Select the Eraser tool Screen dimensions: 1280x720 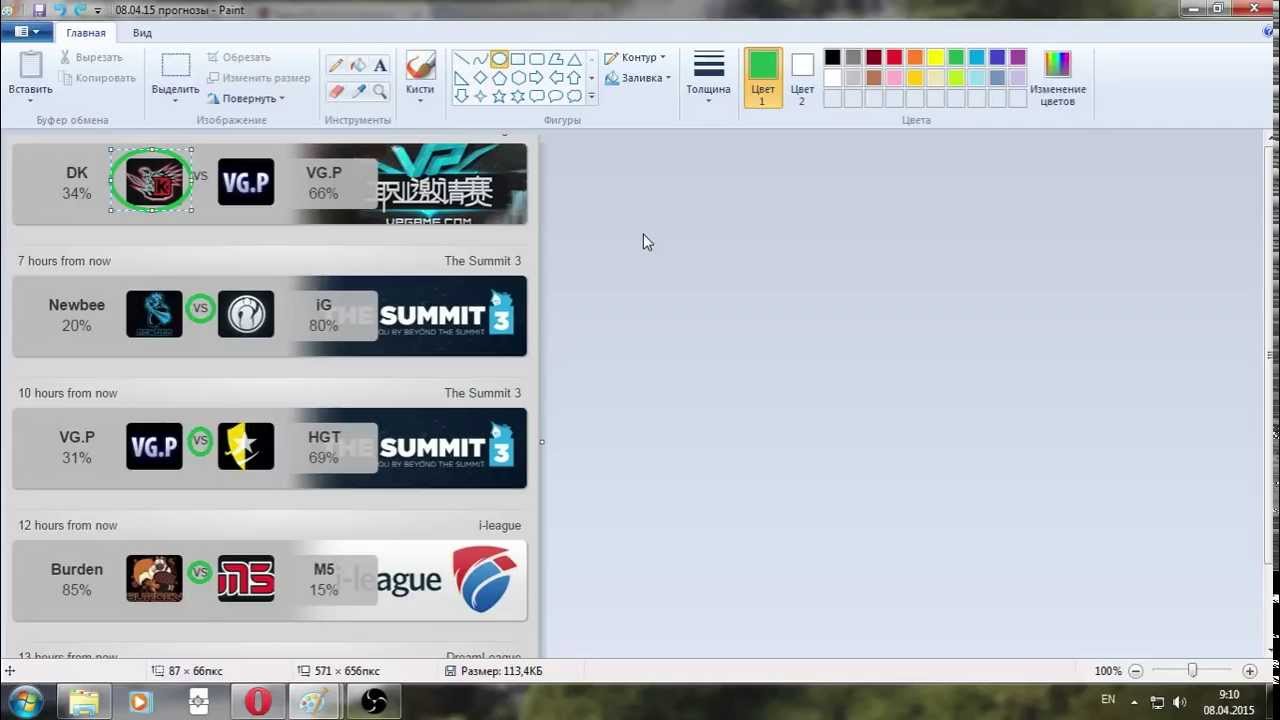[336, 91]
